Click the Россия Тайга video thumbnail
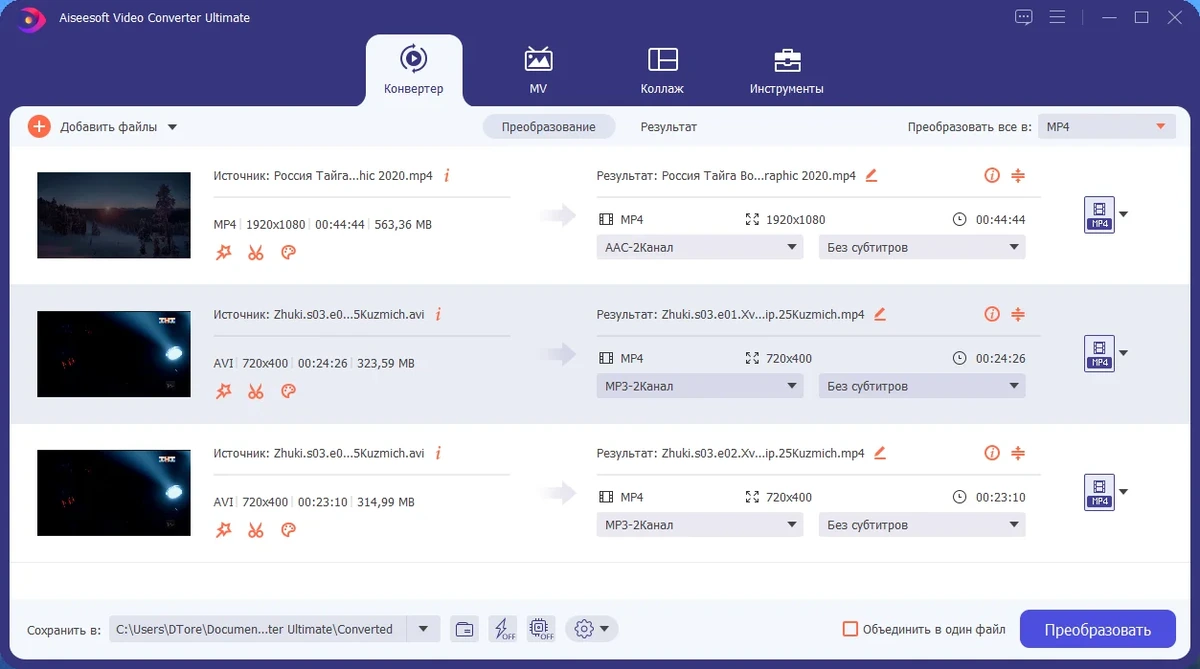Image resolution: width=1200 pixels, height=669 pixels. pyautogui.click(x=114, y=215)
